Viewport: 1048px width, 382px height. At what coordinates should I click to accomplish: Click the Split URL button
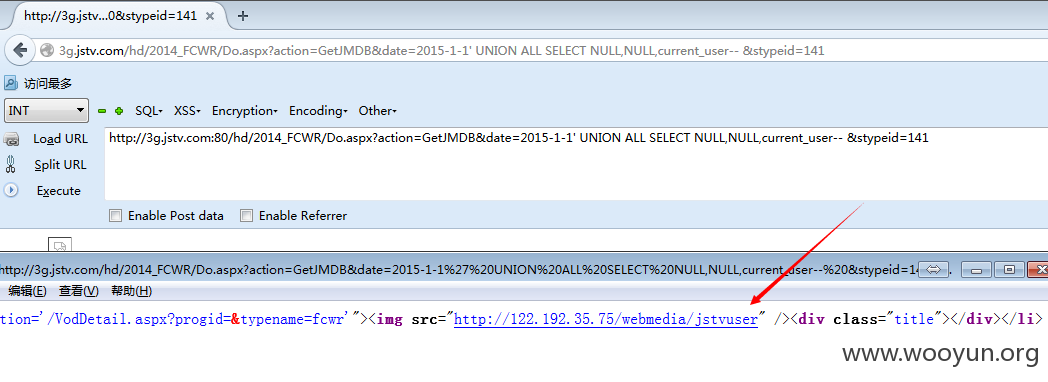click(x=60, y=165)
